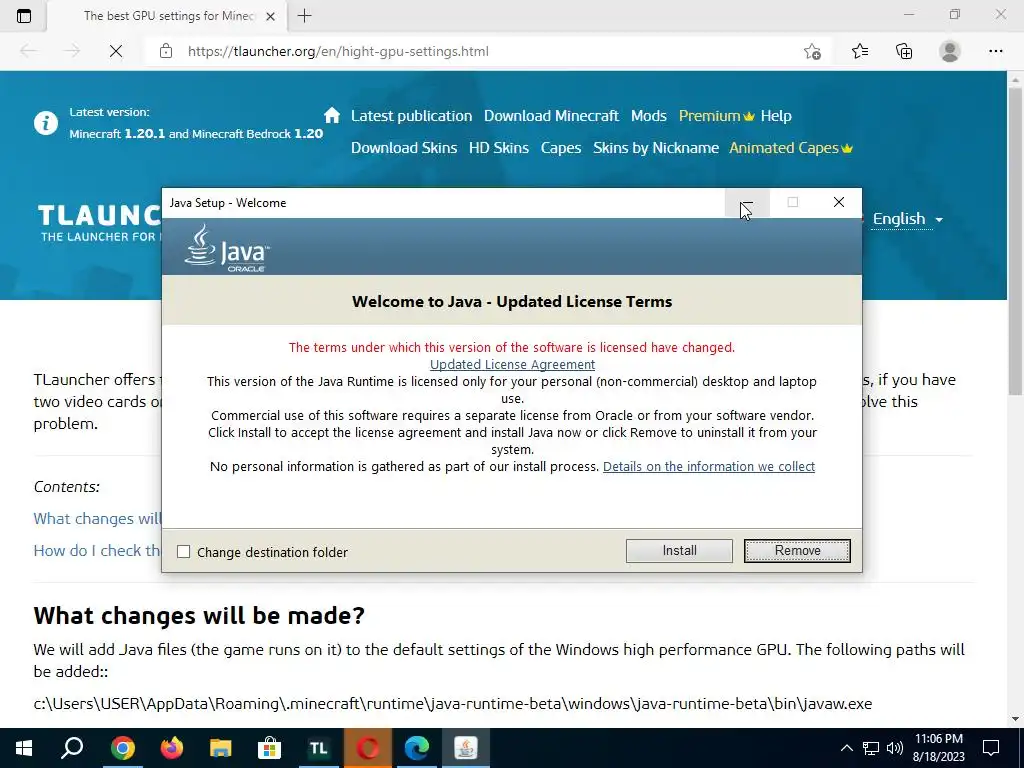Open a new browser tab
This screenshot has width=1024, height=768.
pyautogui.click(x=304, y=16)
